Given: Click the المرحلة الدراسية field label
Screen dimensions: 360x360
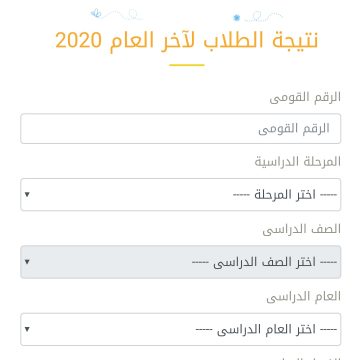Looking at the screenshot, I should (298, 162).
